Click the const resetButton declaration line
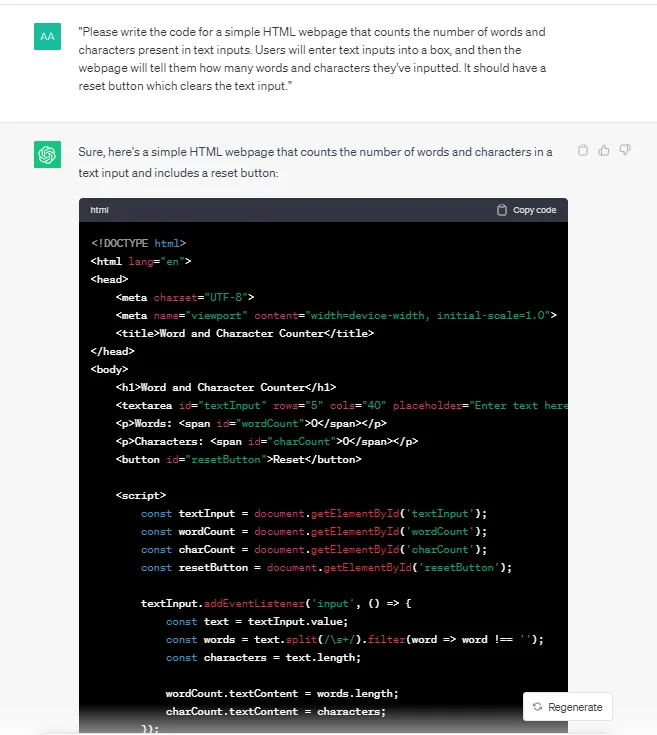This screenshot has height=735, width=657. click(x=327, y=568)
